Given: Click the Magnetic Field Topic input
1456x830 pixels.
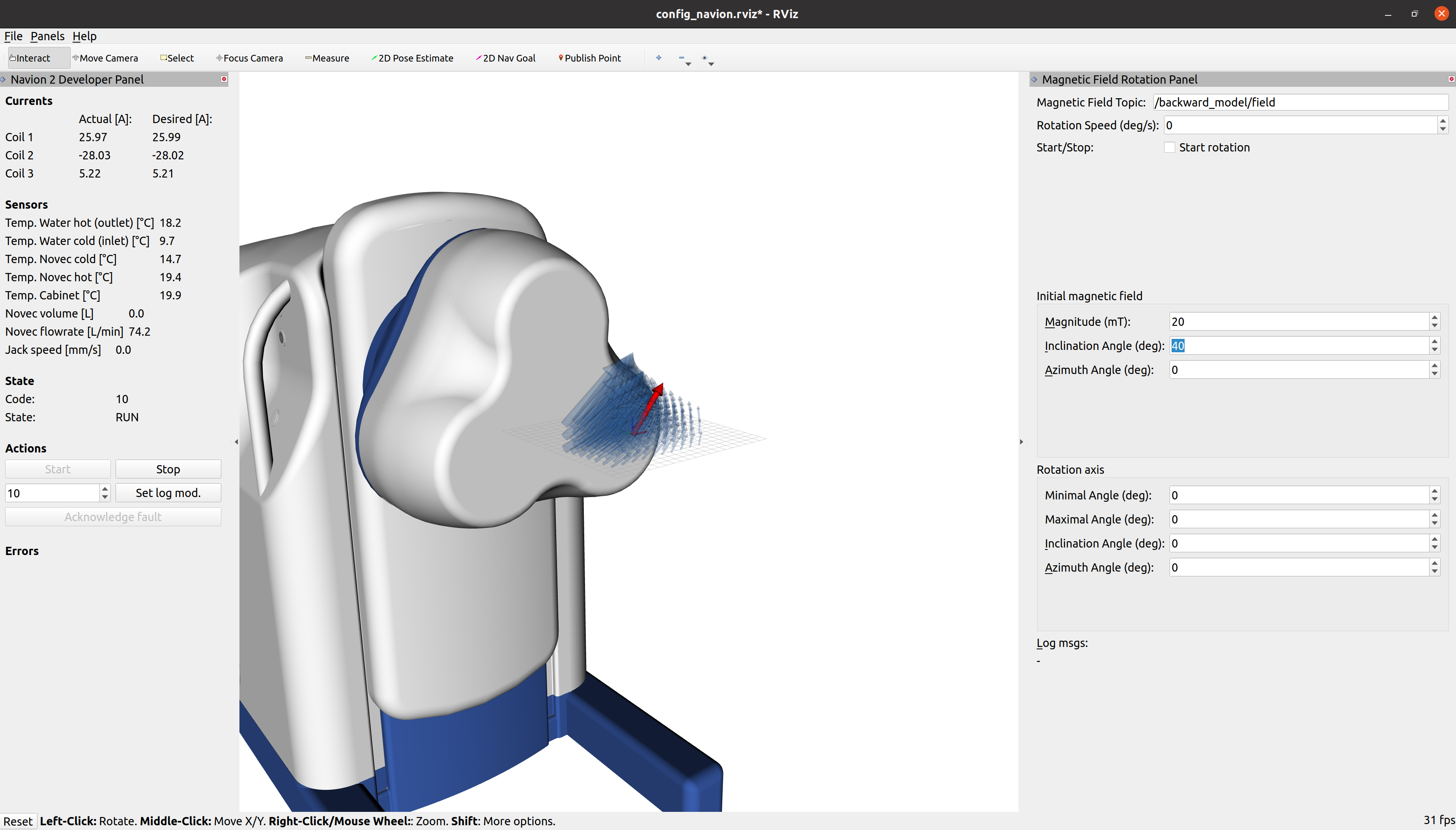Looking at the screenshot, I should 1301,102.
